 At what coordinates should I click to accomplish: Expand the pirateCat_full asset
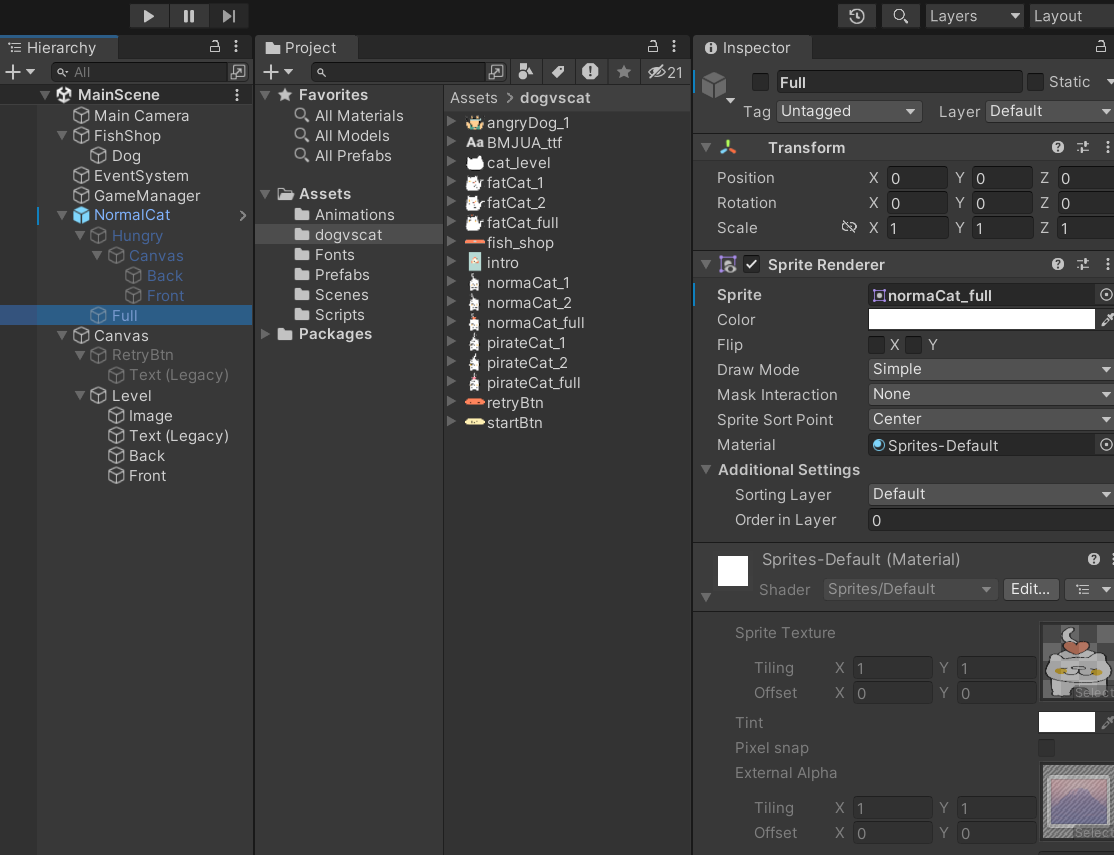click(x=451, y=382)
